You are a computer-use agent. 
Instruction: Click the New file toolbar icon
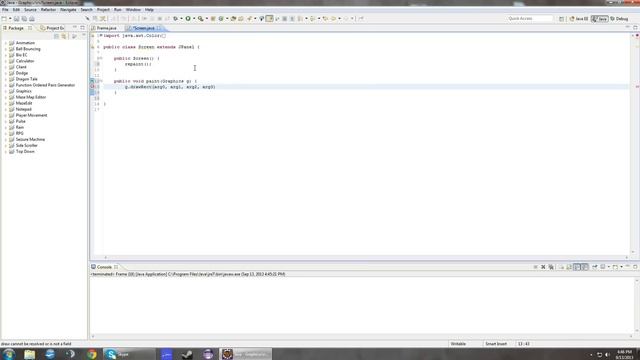4,19
